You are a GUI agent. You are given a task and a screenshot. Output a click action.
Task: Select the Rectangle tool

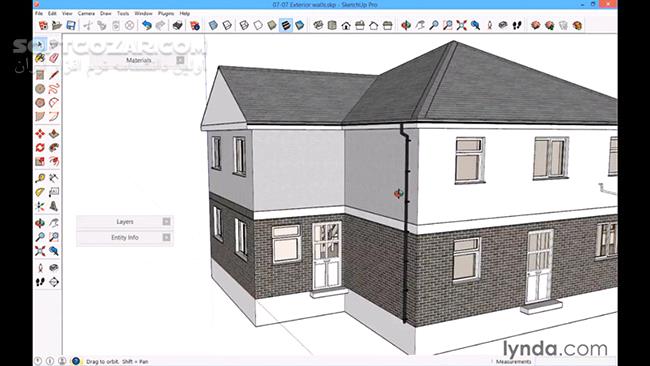click(x=40, y=75)
